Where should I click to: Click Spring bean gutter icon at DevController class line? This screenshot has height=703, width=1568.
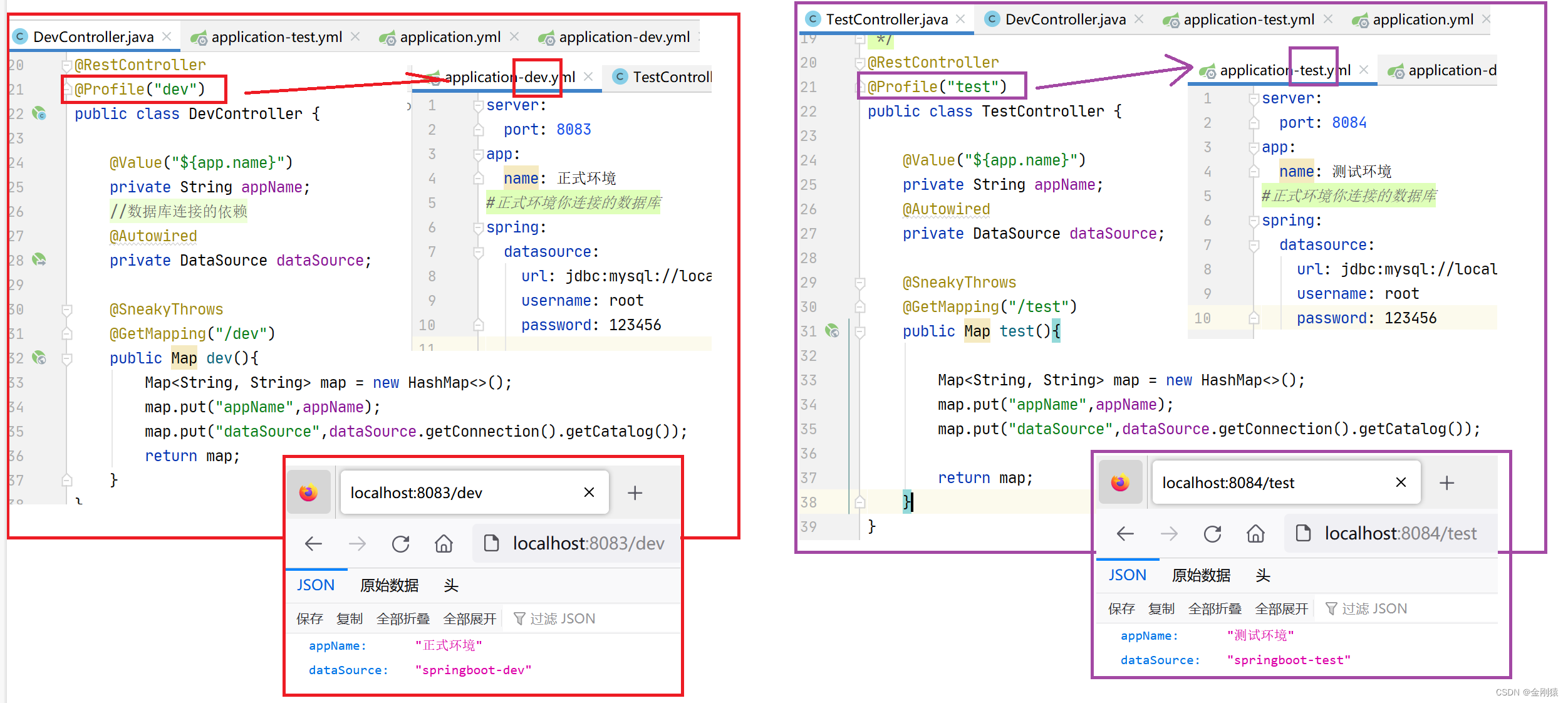pos(39,113)
